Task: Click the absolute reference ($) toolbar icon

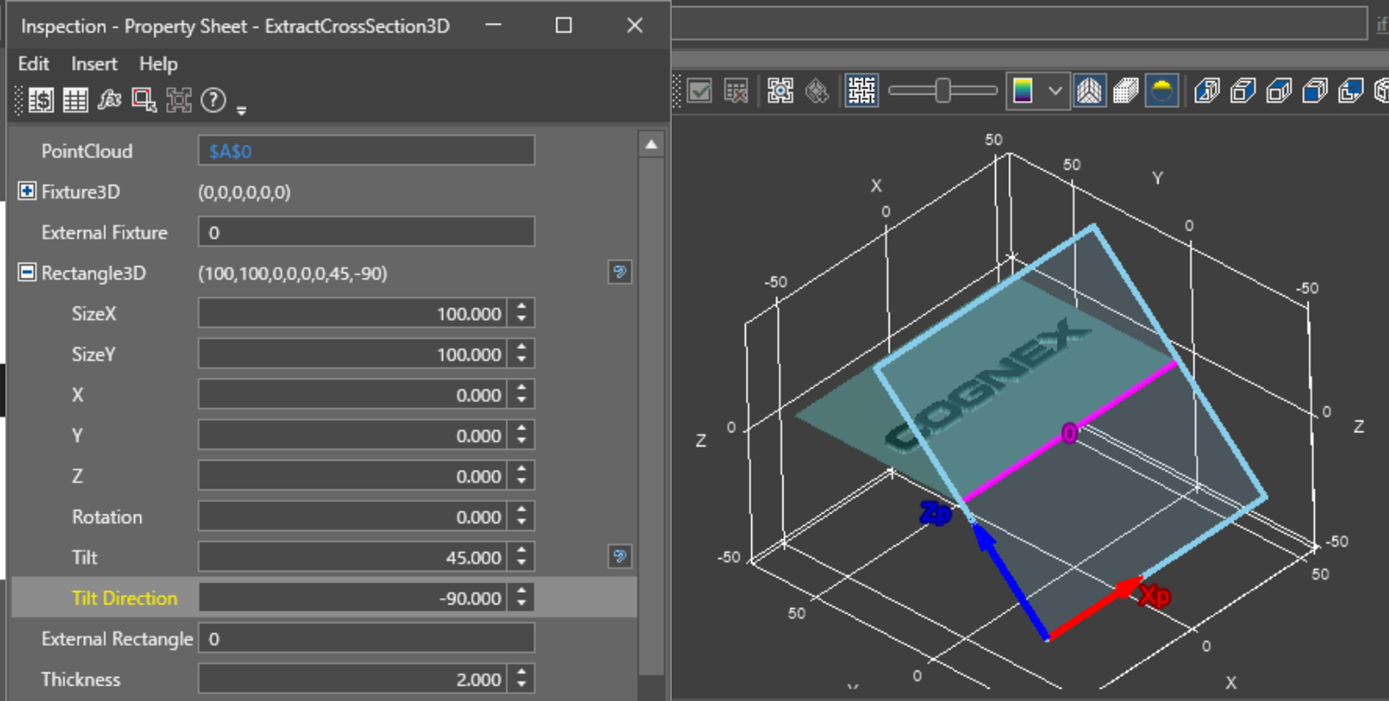Action: (x=41, y=100)
